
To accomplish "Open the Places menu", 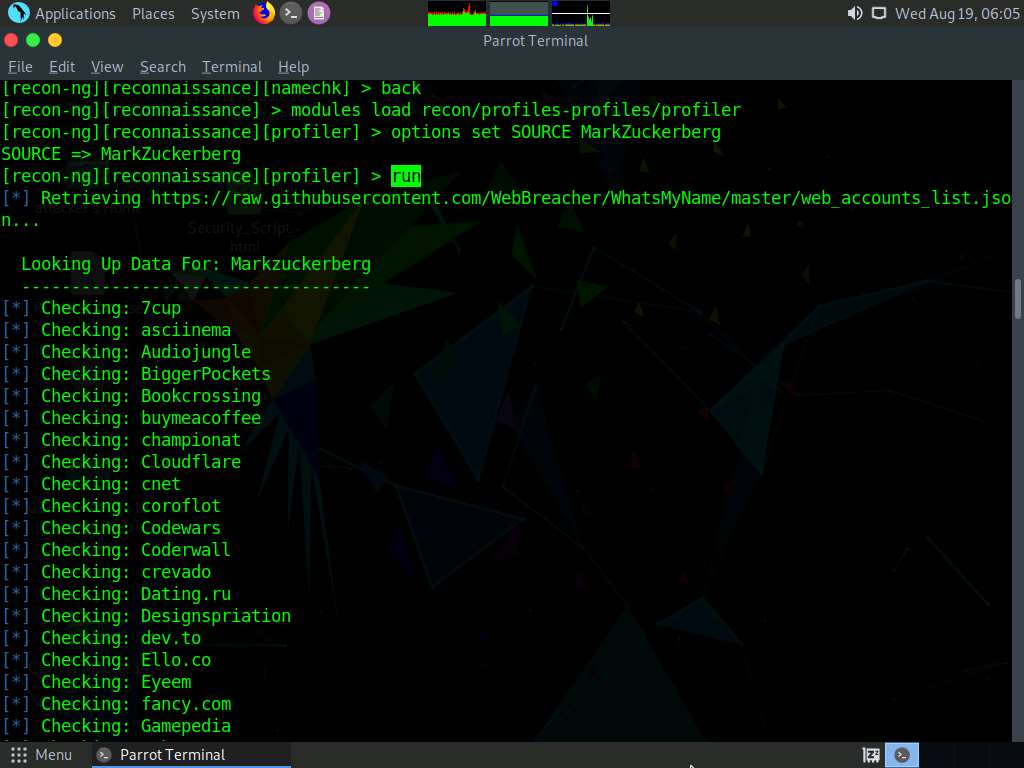I will [x=153, y=14].
